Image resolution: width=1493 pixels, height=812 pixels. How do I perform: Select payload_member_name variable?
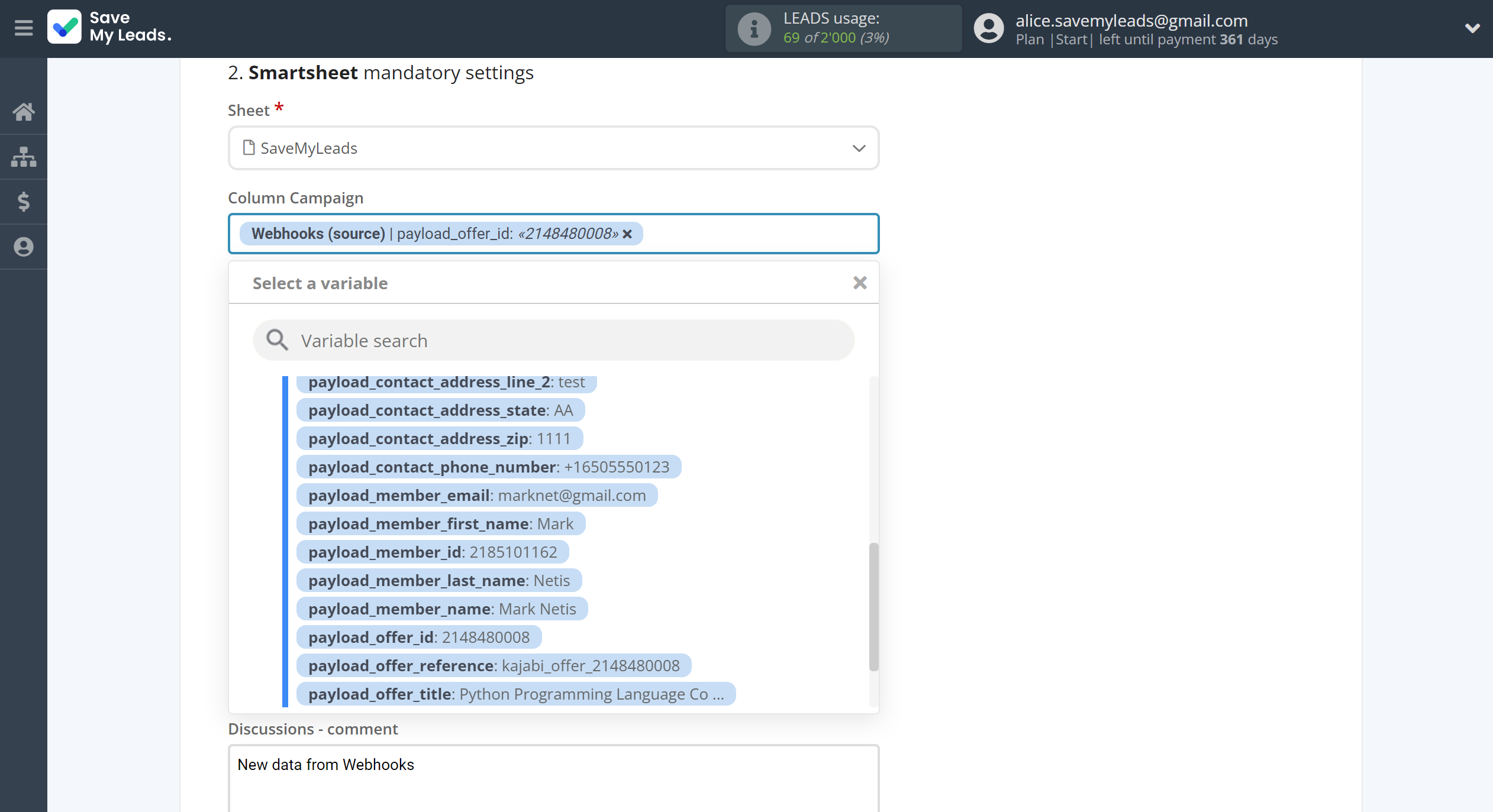click(442, 609)
